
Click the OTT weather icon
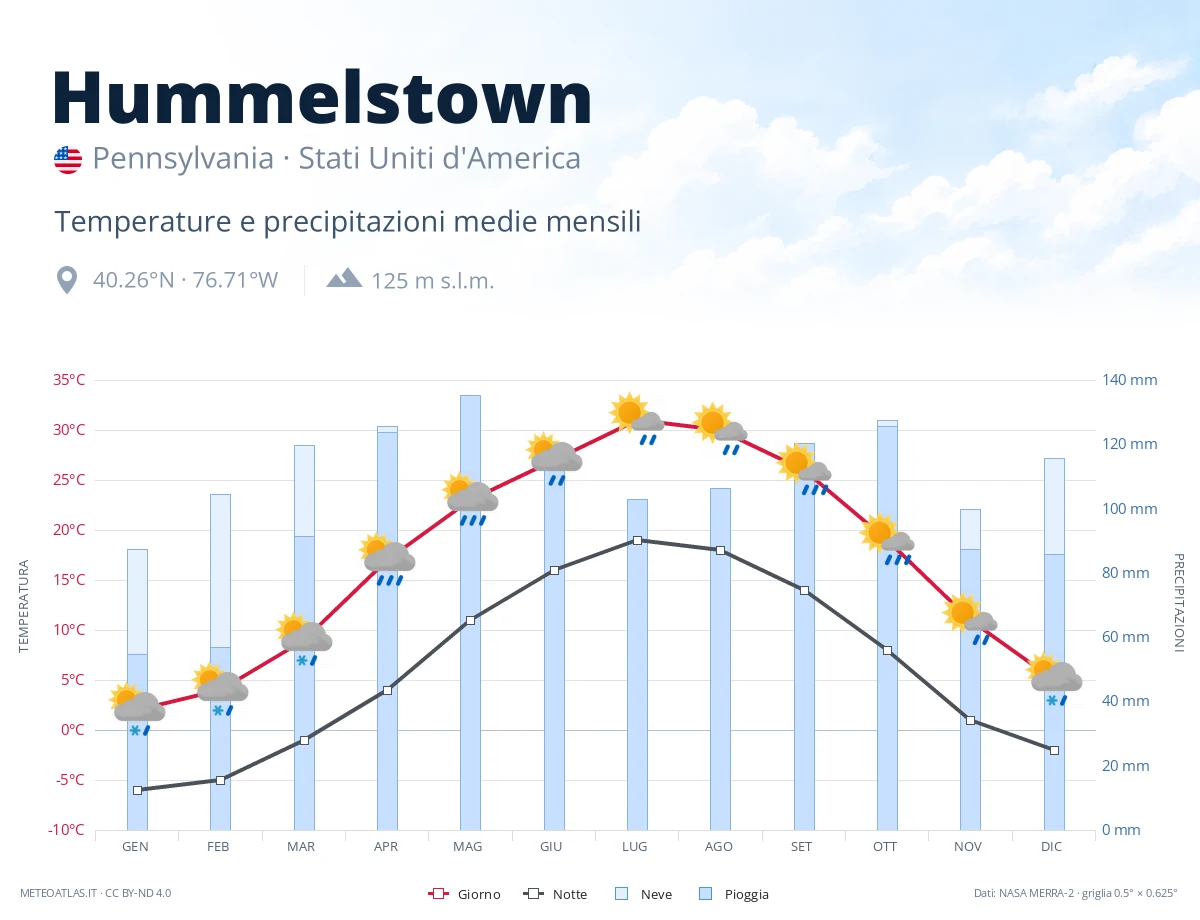[x=887, y=541]
